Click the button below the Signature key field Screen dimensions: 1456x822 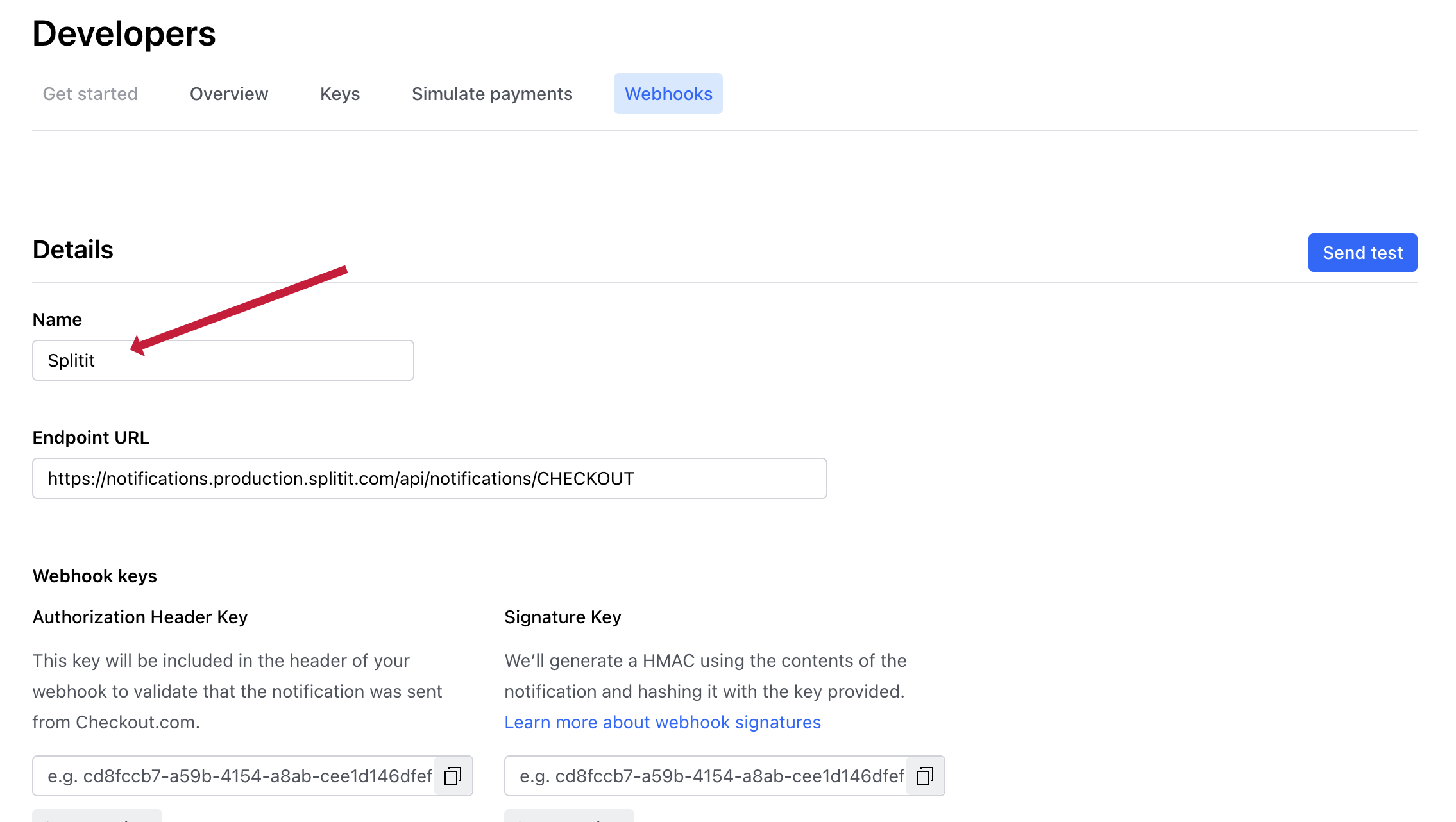[570, 816]
